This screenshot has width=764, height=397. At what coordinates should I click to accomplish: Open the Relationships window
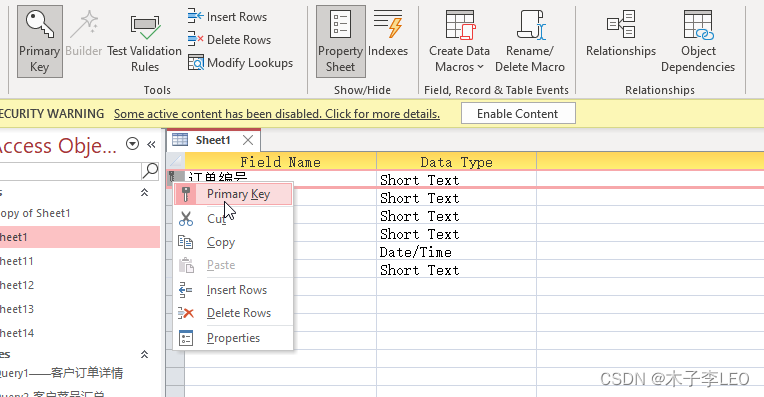coord(621,34)
